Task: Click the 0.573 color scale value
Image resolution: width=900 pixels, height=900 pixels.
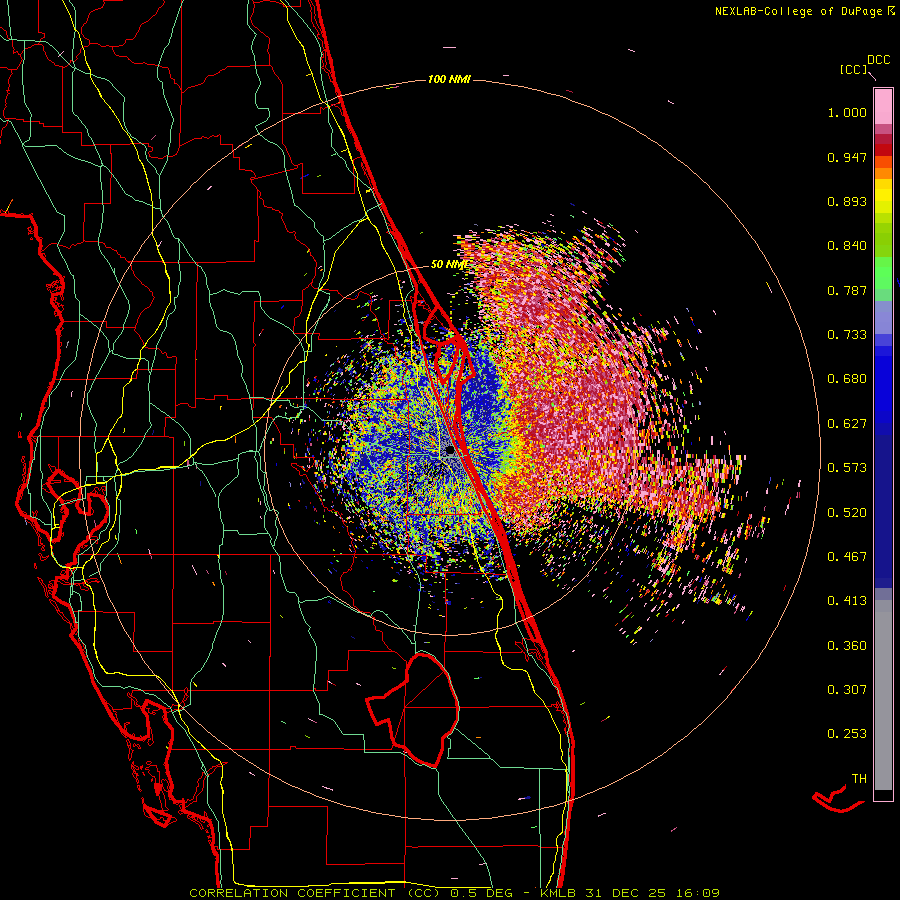Action: (x=847, y=468)
